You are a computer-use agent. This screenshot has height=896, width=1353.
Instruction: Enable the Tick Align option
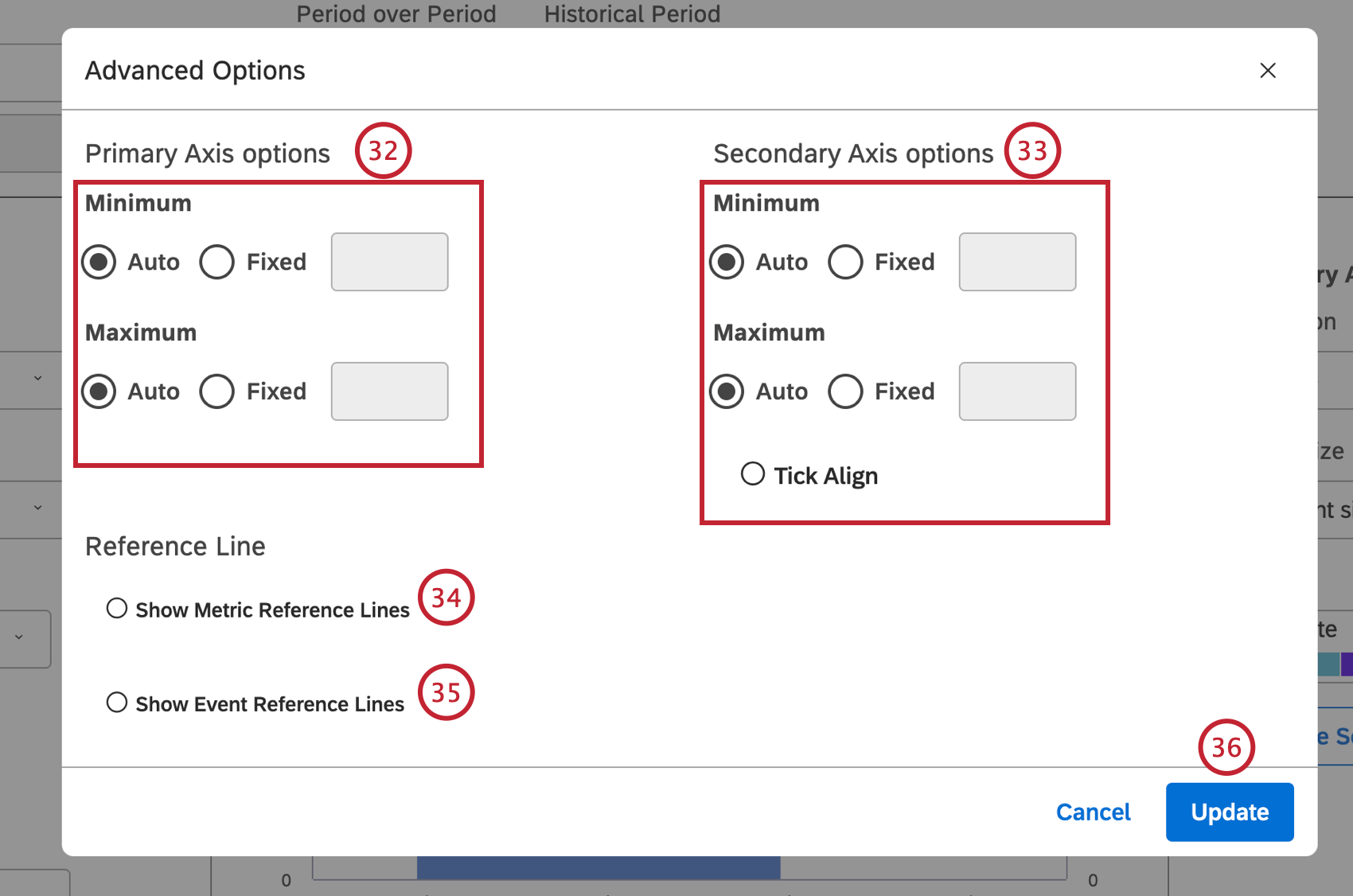click(x=753, y=474)
